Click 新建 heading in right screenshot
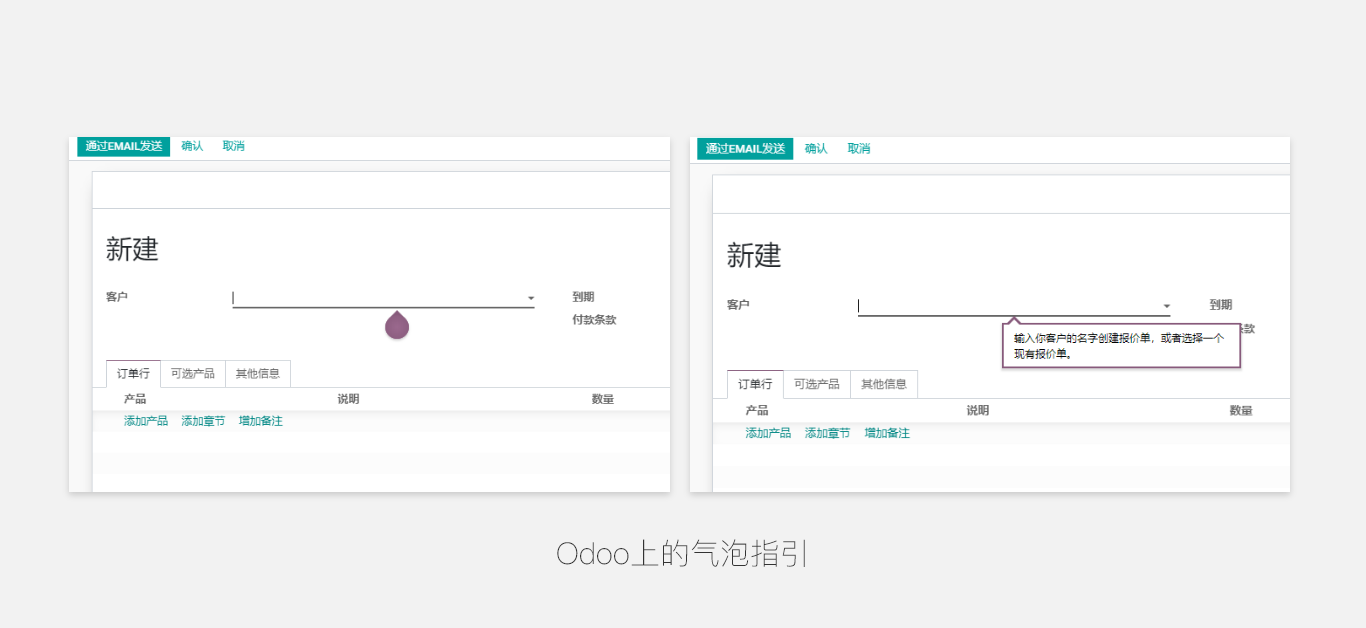 coord(754,255)
